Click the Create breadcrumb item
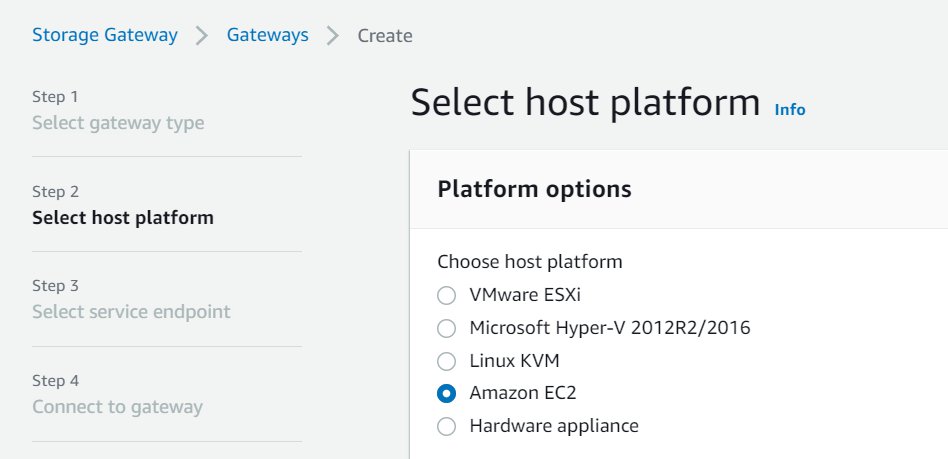 (x=385, y=36)
